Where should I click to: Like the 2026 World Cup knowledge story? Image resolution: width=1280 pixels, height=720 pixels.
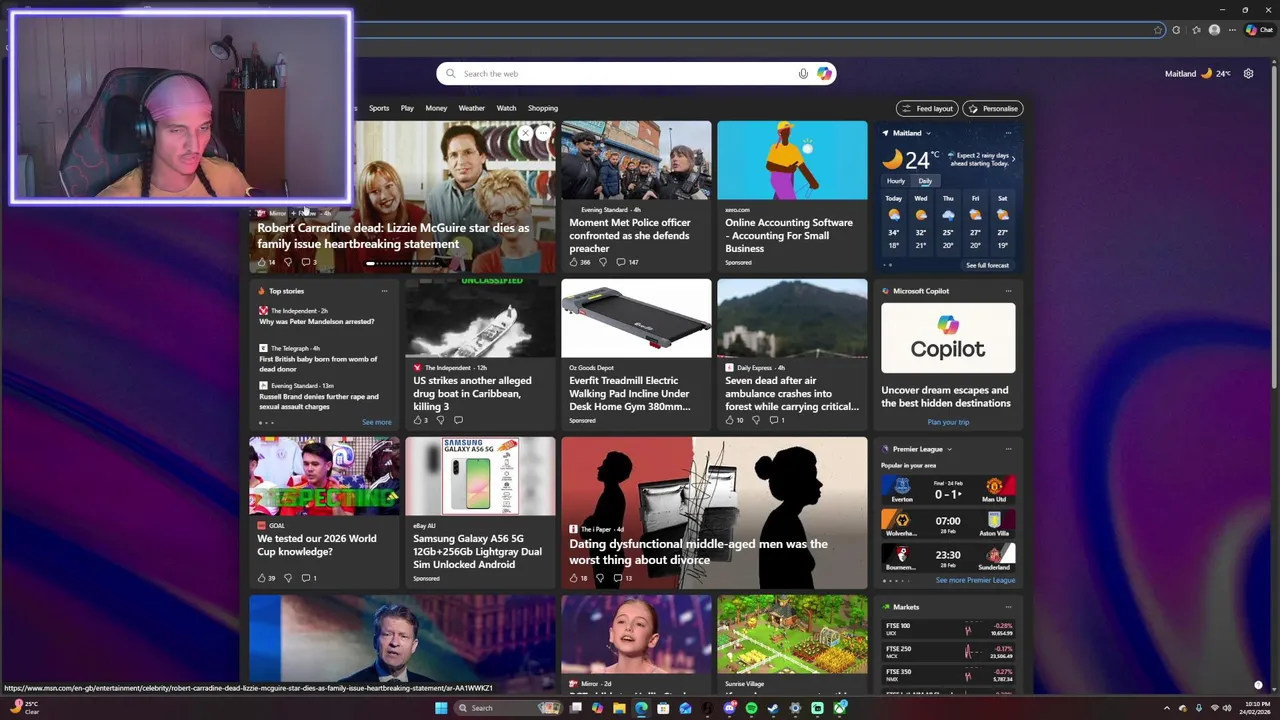coord(262,578)
